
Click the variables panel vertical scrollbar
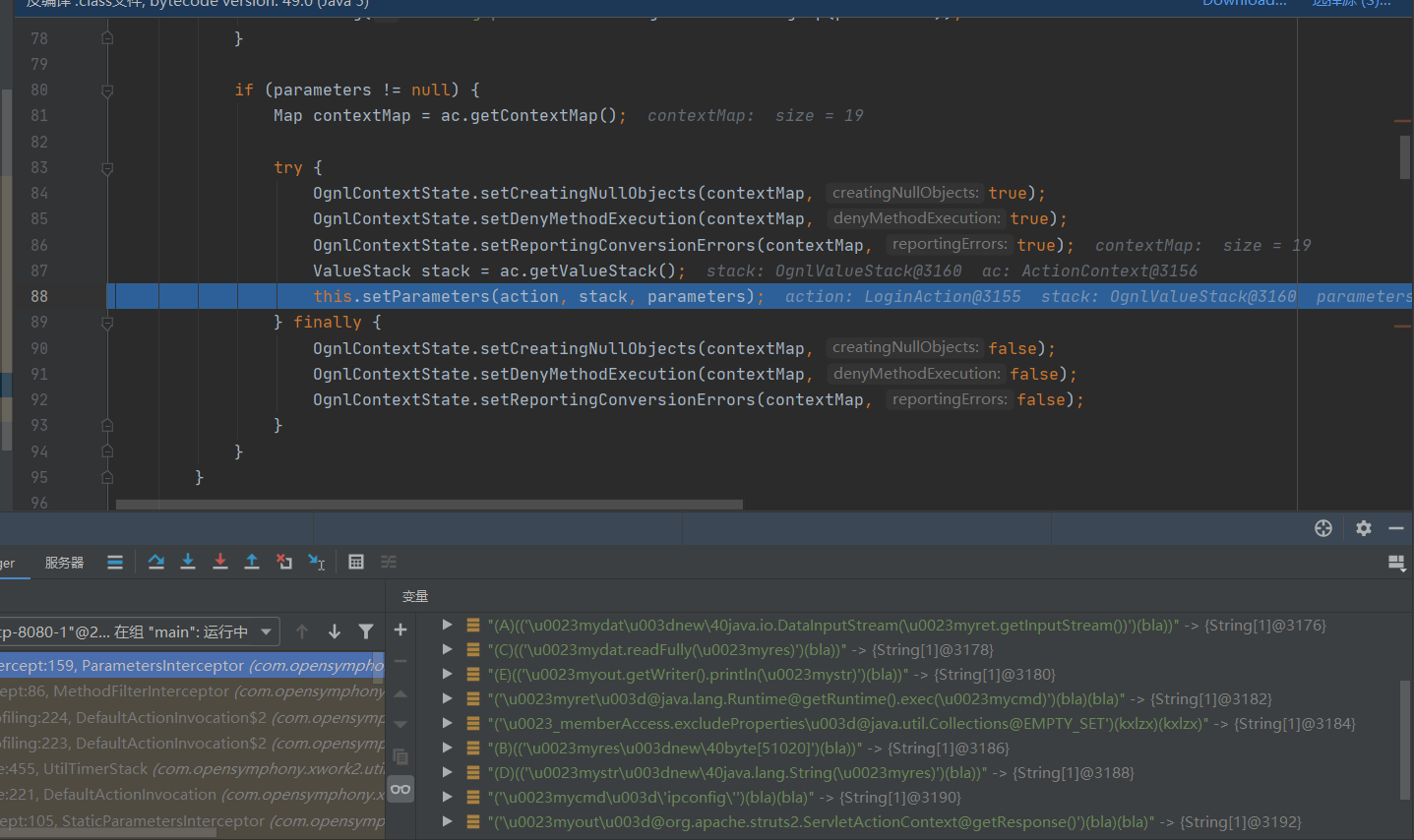[1405, 740]
